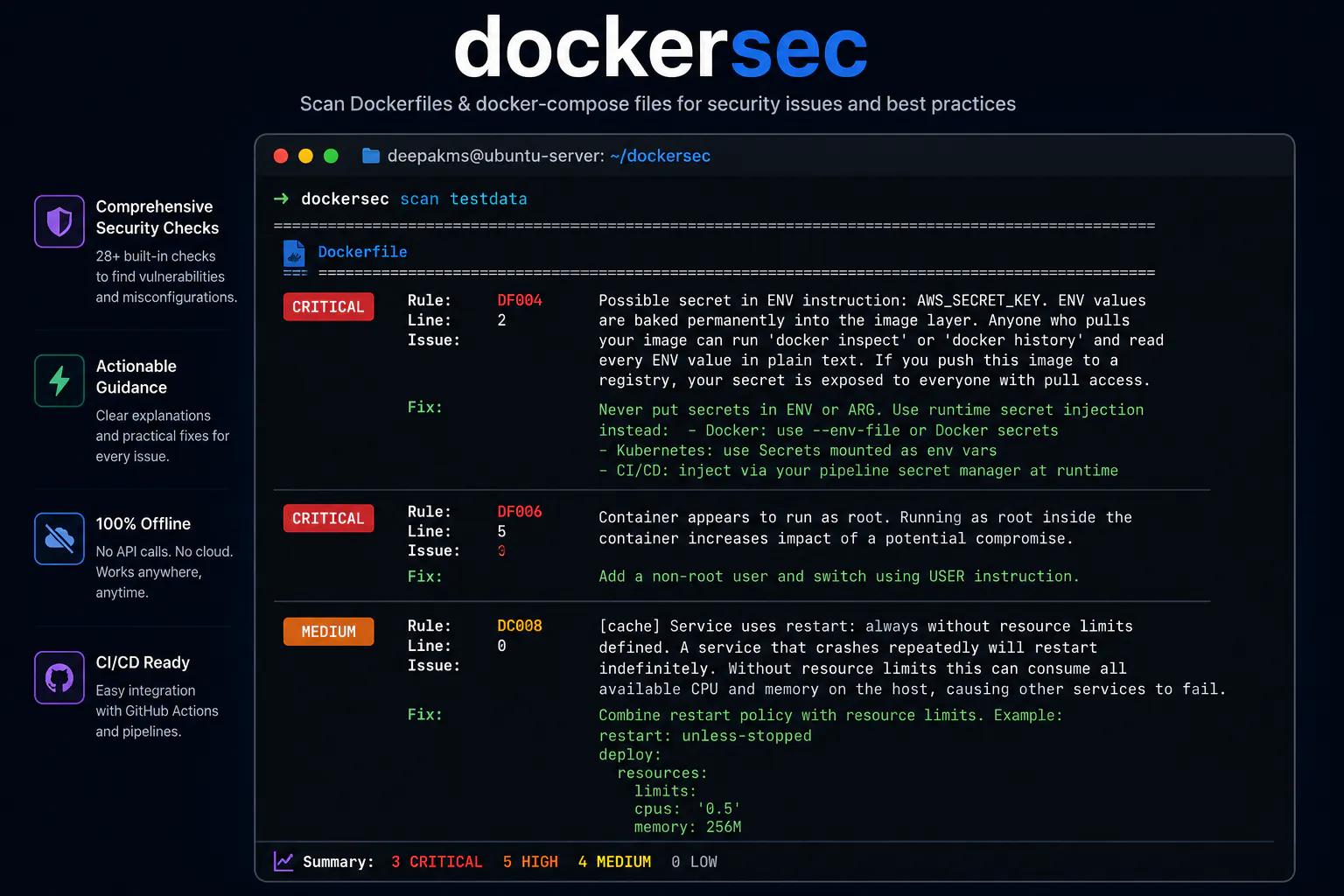This screenshot has width=1344, height=896.
Task: Click 'restart: unless-stopped' fix line
Action: point(705,736)
